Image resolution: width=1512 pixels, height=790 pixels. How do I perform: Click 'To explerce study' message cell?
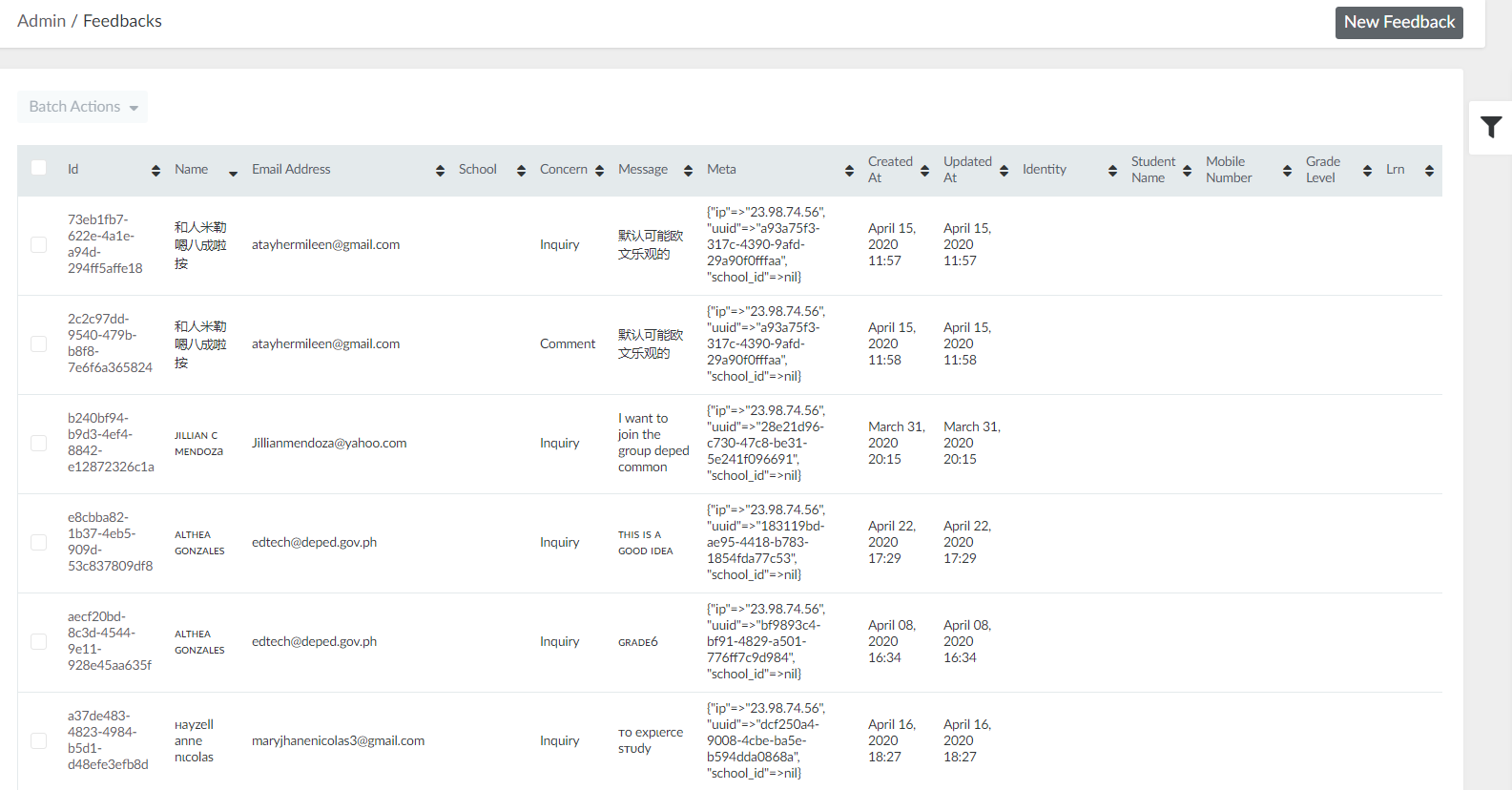651,740
